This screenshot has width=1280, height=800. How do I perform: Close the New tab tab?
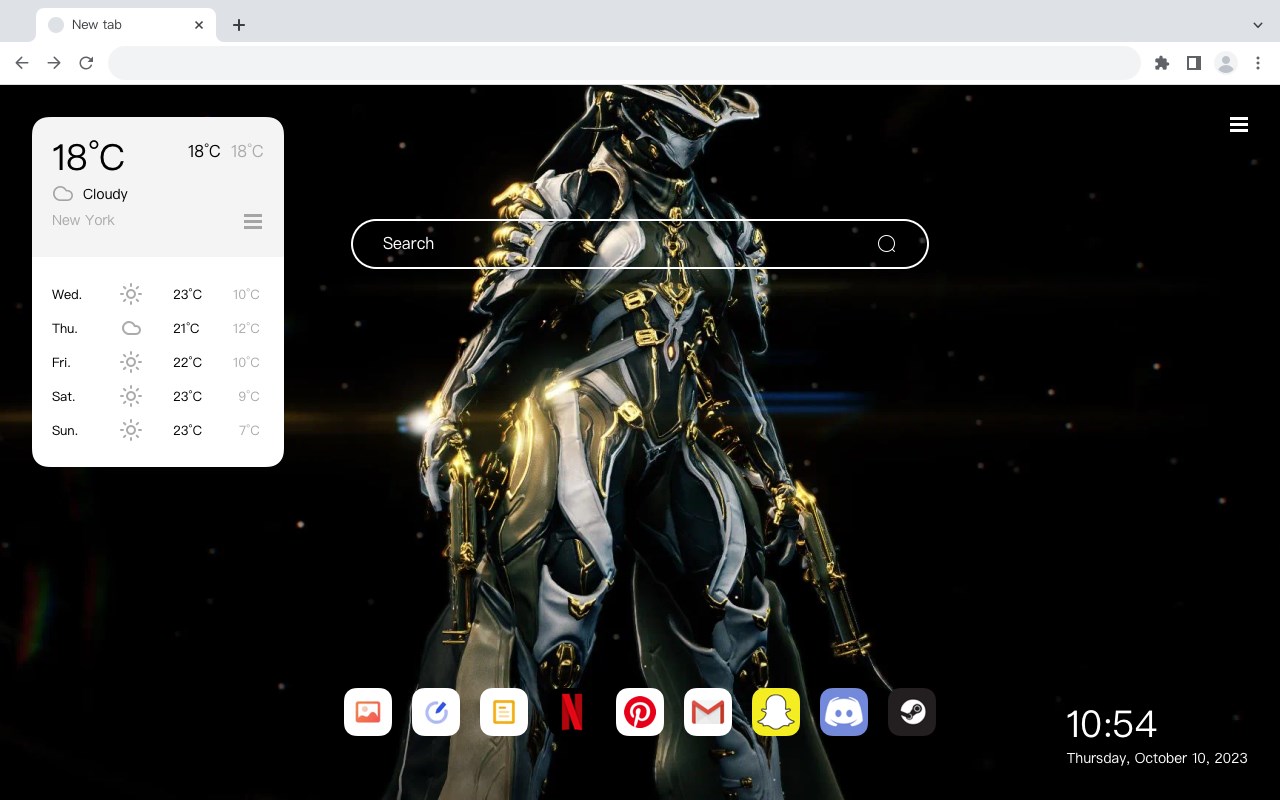tap(199, 25)
